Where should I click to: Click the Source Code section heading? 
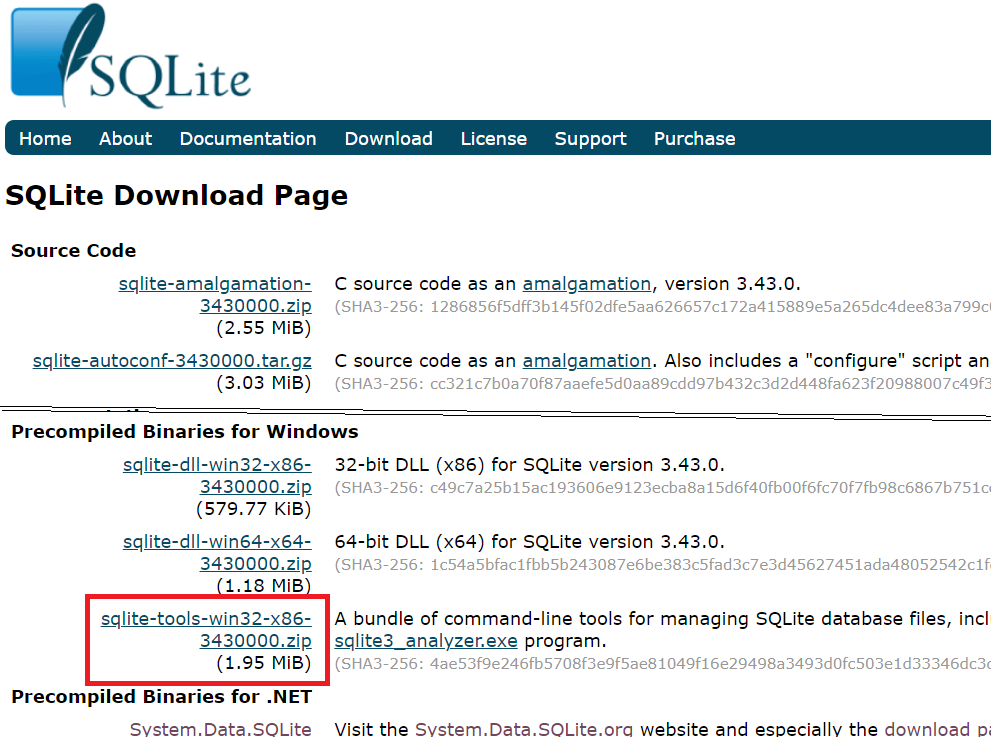point(73,251)
